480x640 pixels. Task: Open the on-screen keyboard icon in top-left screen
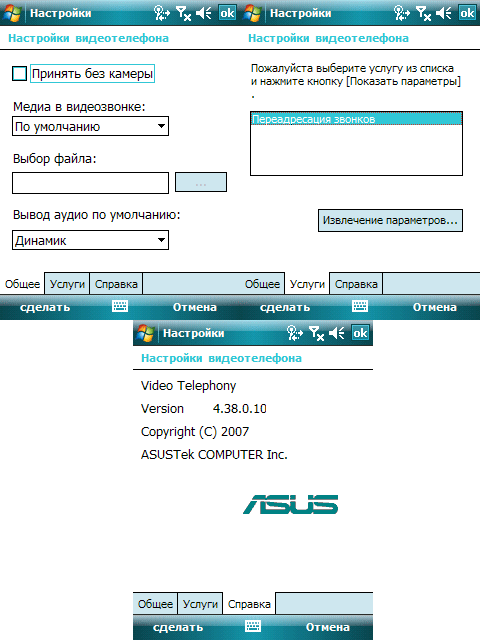(x=120, y=306)
